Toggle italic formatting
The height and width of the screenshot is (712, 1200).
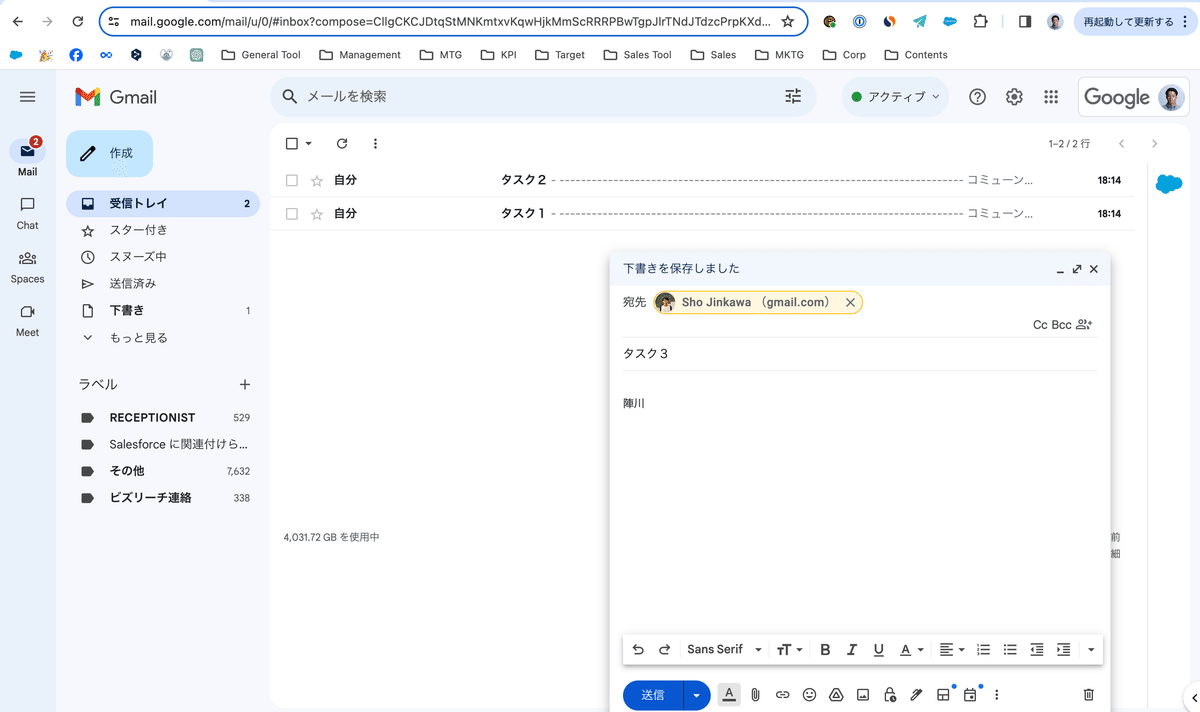[852, 650]
